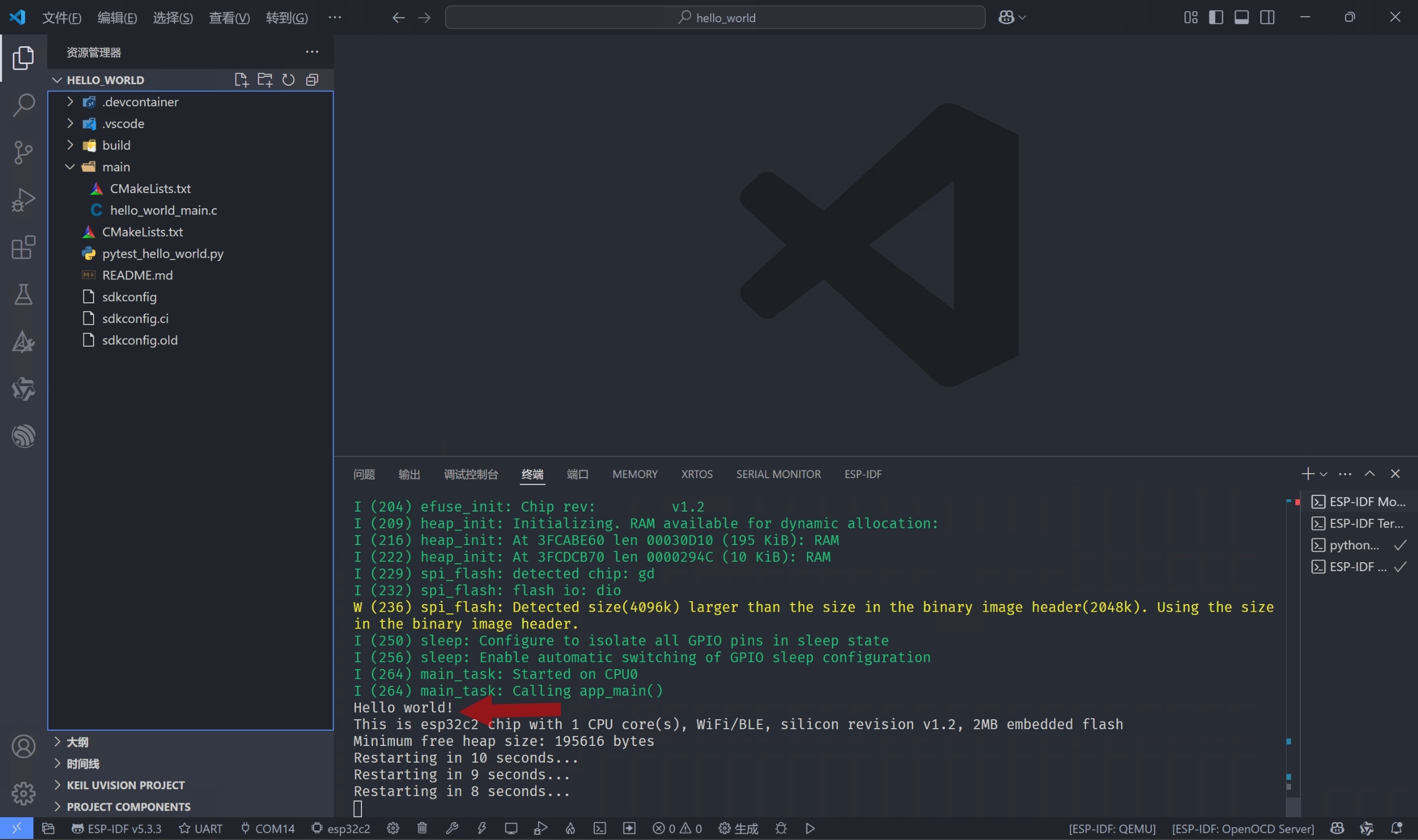
Task: Select COM14 port in status bar
Action: 268,828
